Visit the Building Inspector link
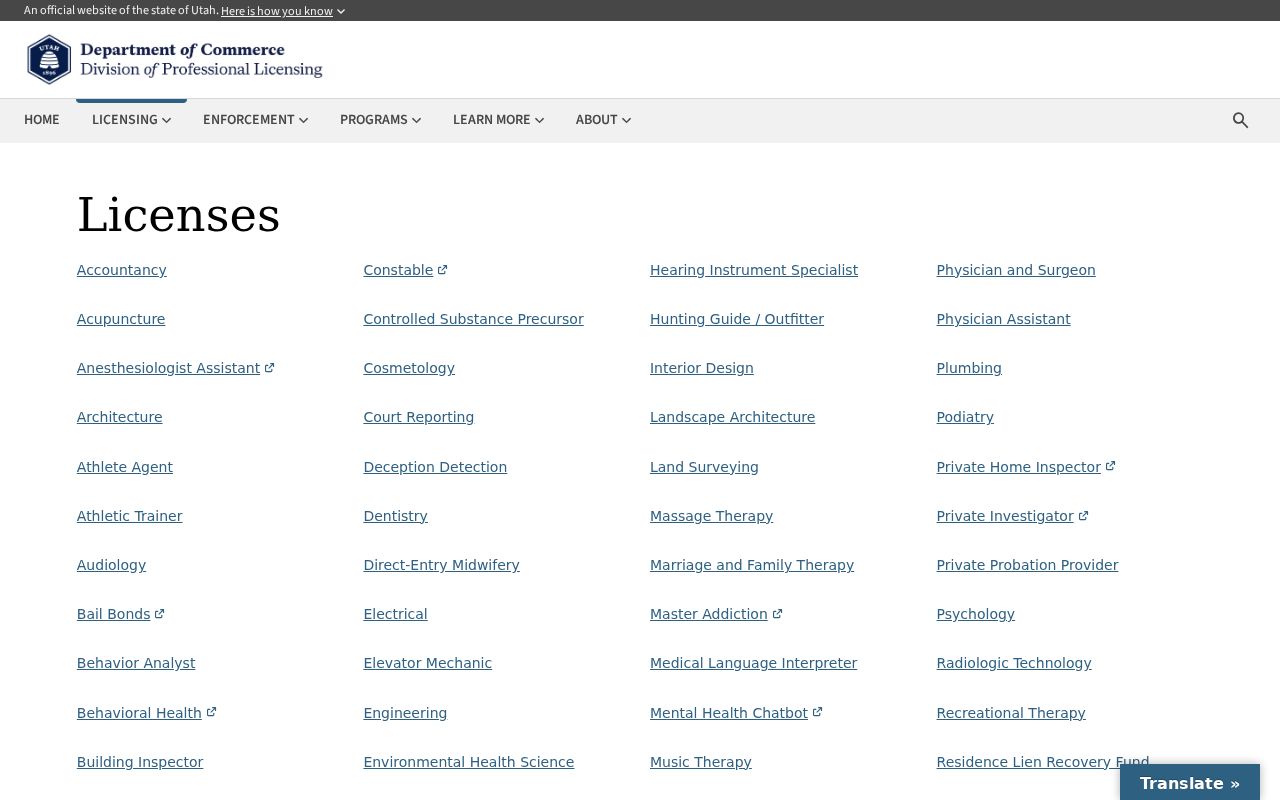Viewport: 1280px width, 800px height. (x=140, y=762)
